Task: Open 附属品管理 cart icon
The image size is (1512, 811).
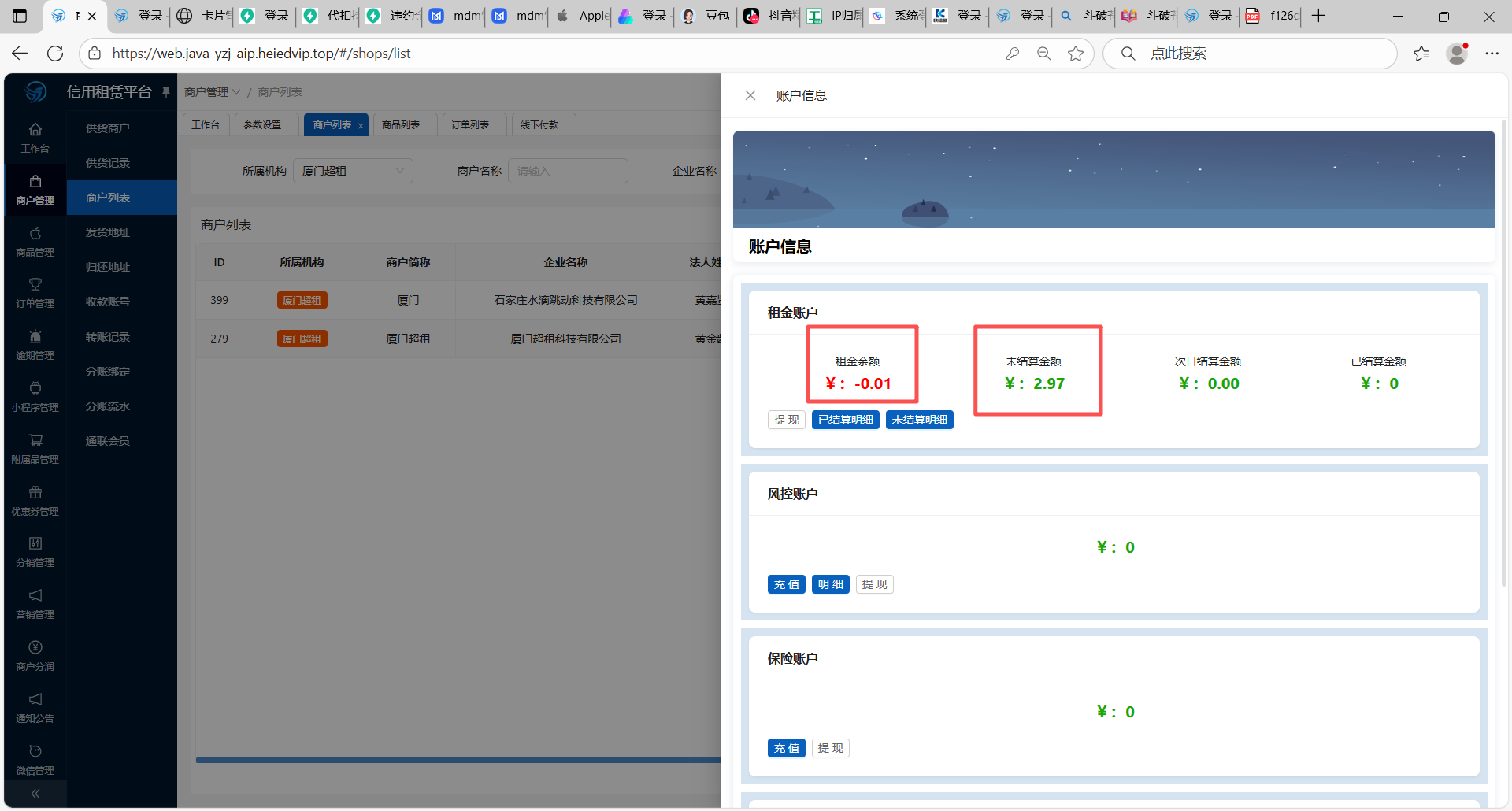Action: point(35,441)
